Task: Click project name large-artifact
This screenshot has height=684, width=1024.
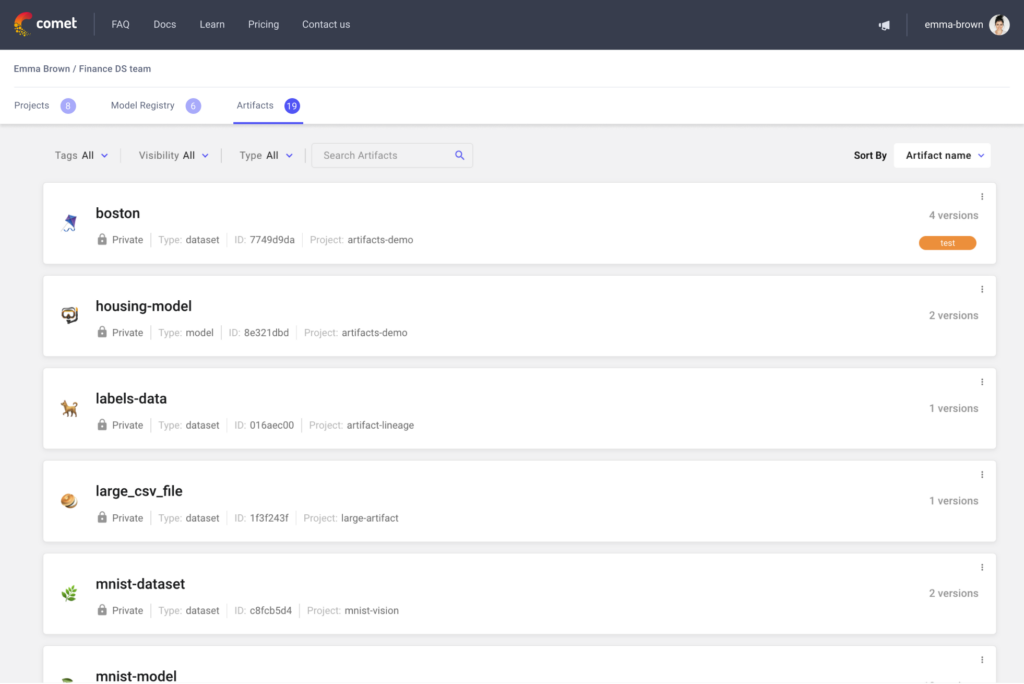Action: click(370, 518)
